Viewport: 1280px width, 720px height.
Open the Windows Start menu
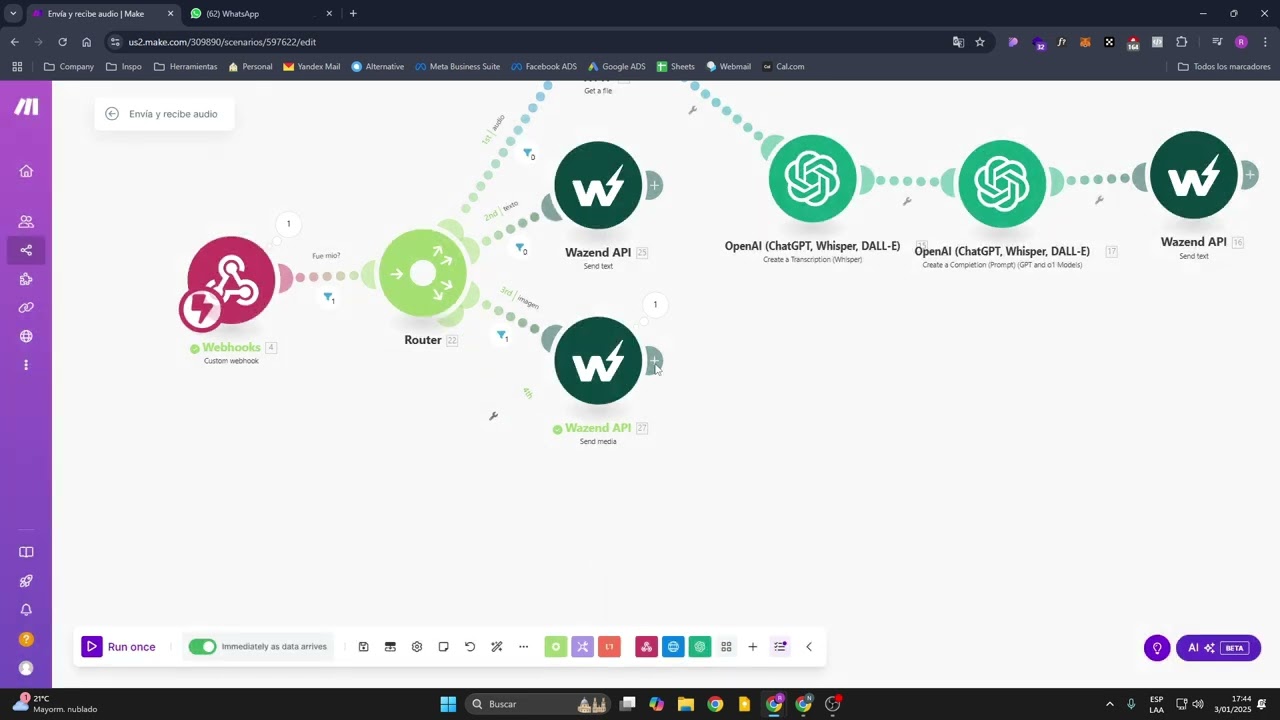point(448,704)
